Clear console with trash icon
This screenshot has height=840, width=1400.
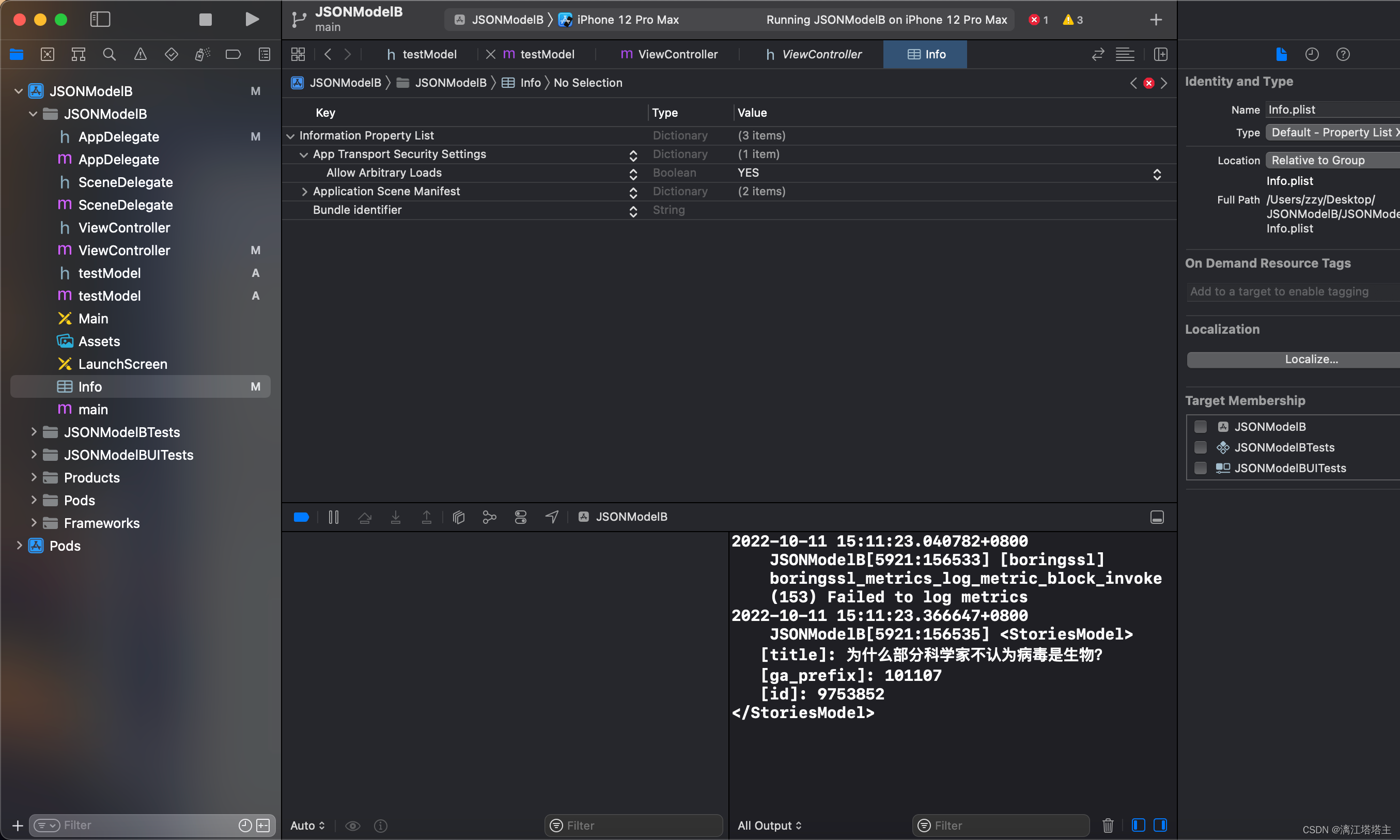coord(1108,826)
